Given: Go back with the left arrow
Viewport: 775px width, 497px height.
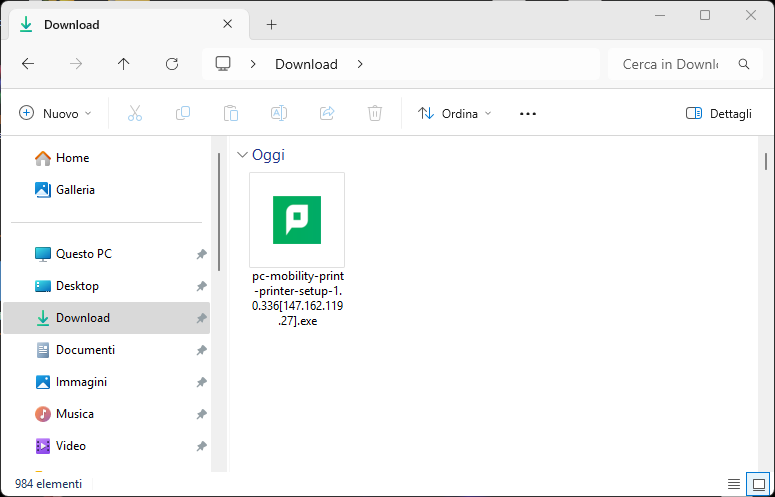Looking at the screenshot, I should click(28, 64).
